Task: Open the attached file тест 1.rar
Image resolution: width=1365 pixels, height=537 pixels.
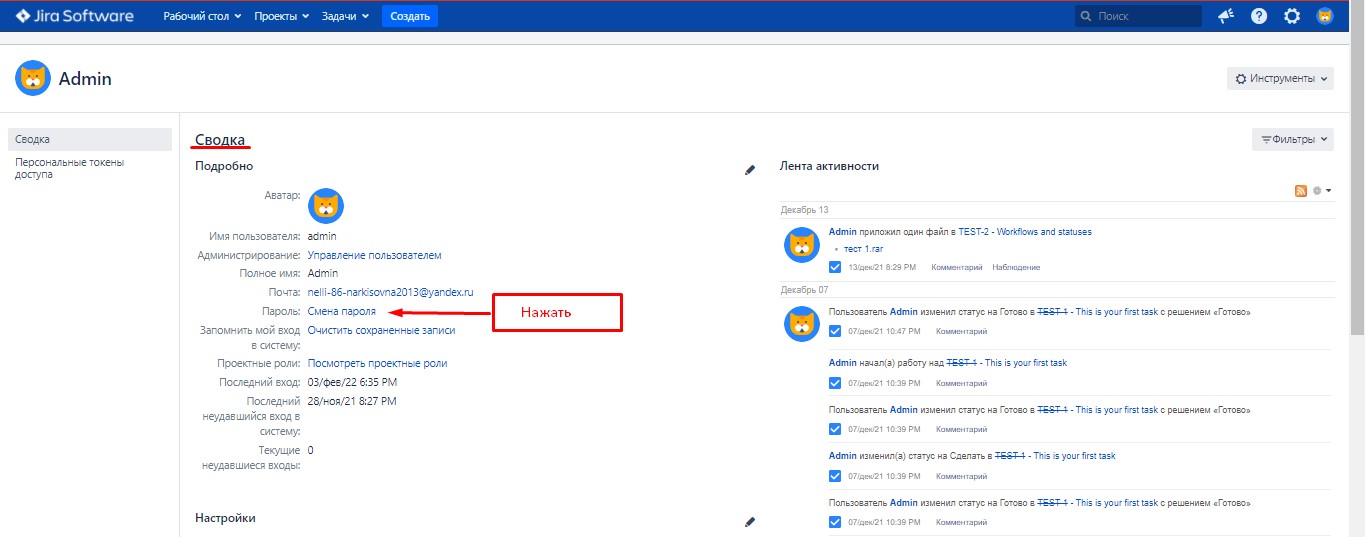Action: point(863,248)
